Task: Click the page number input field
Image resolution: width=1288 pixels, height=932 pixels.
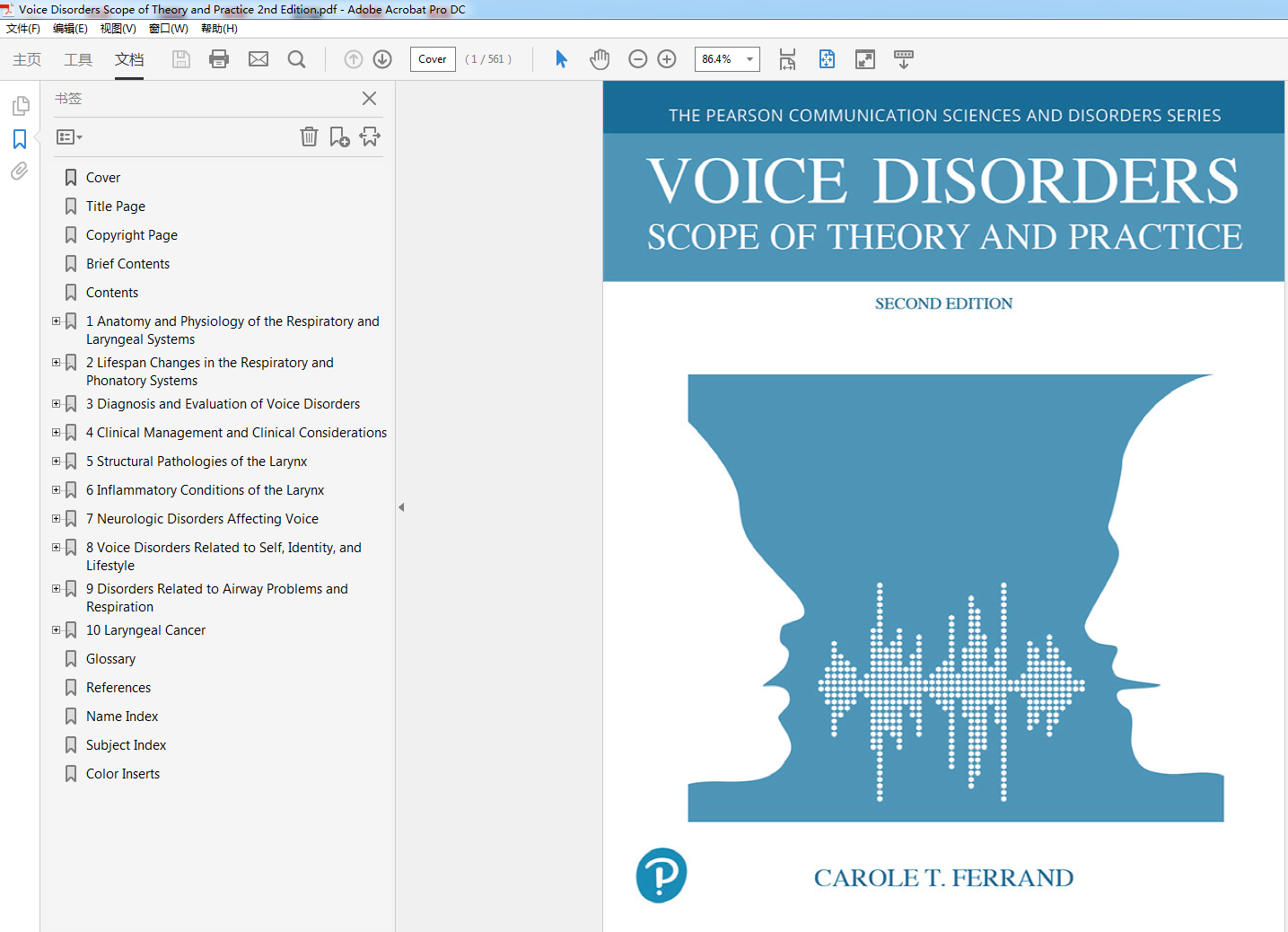Action: pyautogui.click(x=433, y=59)
